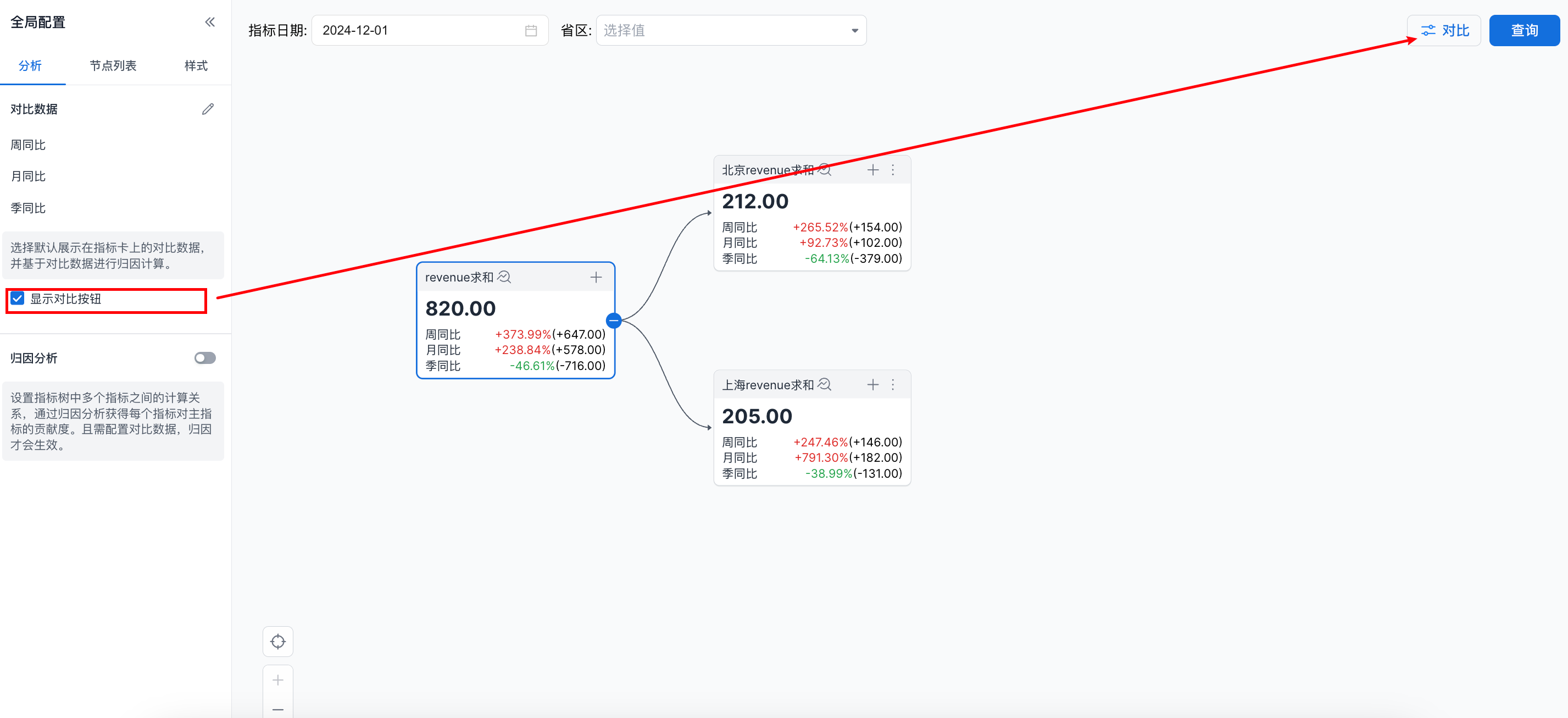Open more options on 上海revenue求和 card
The height and width of the screenshot is (718, 1568).
click(893, 385)
